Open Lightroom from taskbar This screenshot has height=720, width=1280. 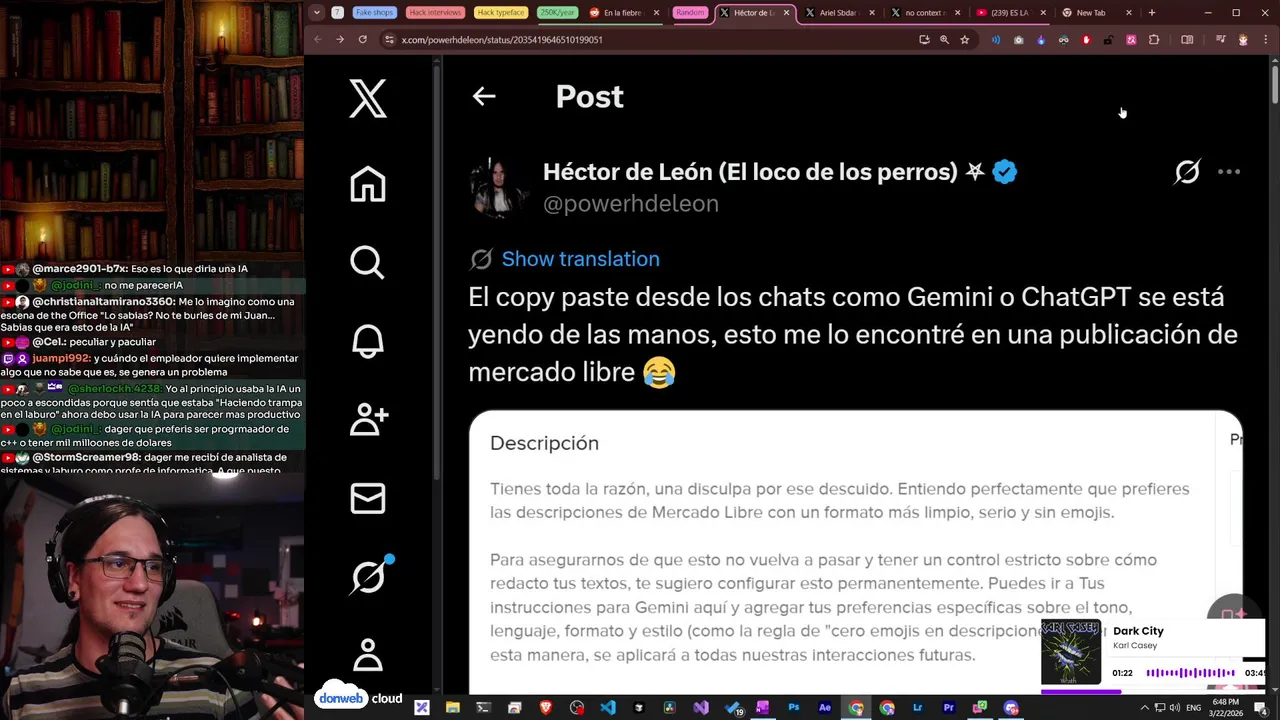(918, 708)
